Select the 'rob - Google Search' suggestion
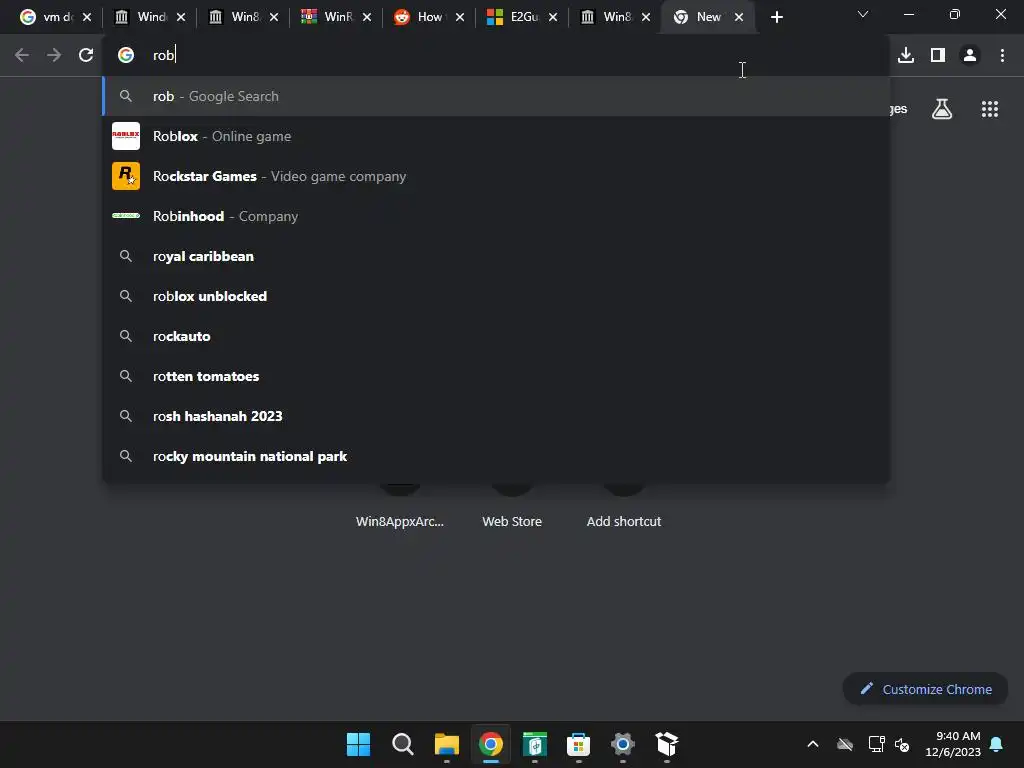1024x768 pixels. click(x=496, y=96)
